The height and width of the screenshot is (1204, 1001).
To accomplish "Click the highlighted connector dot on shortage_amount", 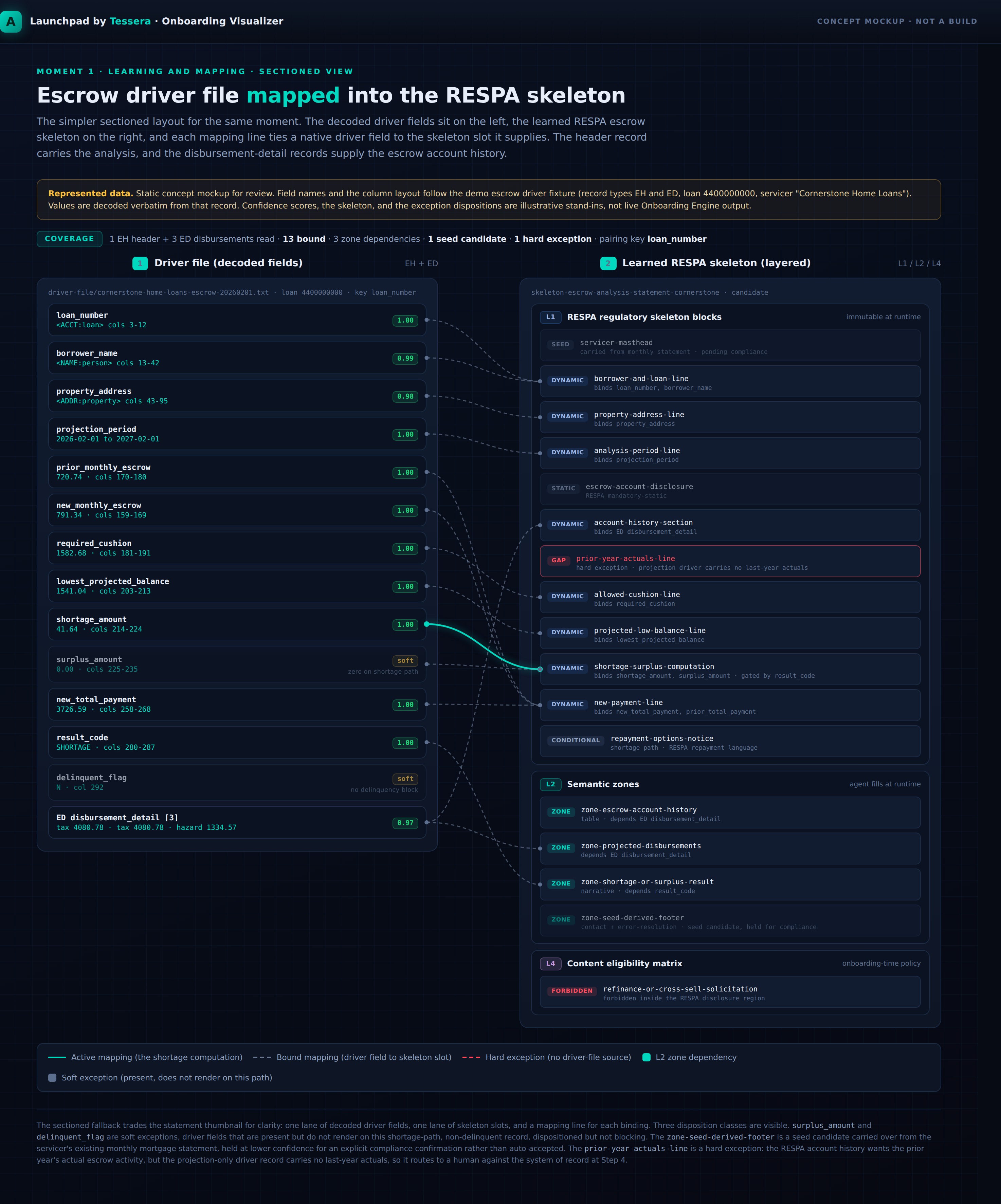I will pos(426,624).
